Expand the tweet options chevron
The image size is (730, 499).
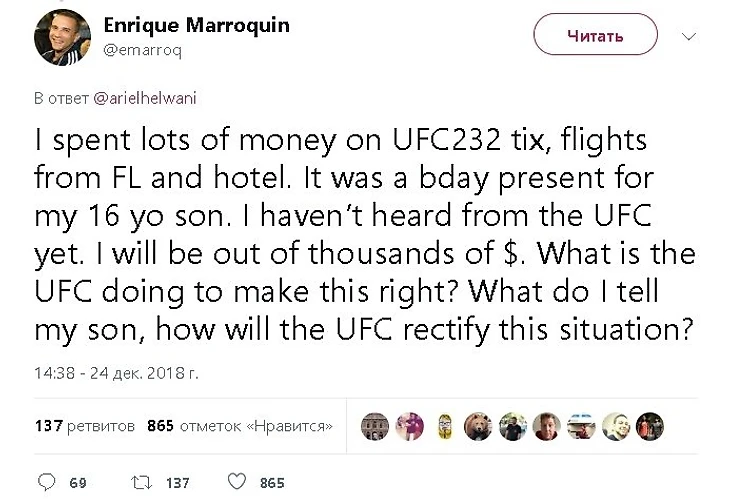pyautogui.click(x=689, y=36)
